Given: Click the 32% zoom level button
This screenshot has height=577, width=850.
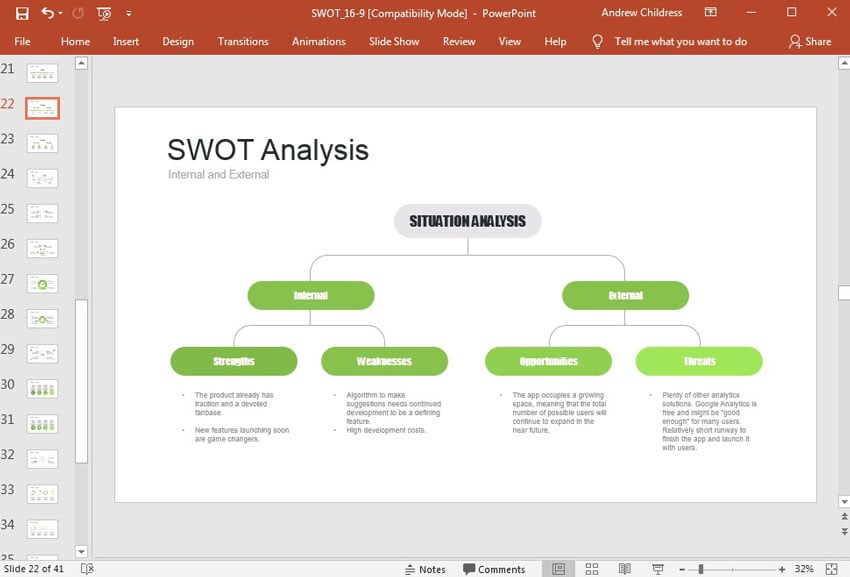Looking at the screenshot, I should (x=803, y=569).
